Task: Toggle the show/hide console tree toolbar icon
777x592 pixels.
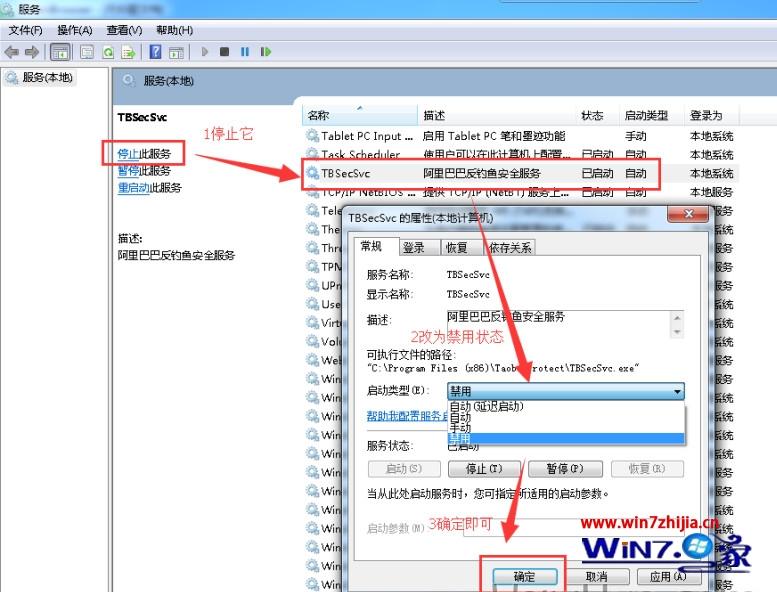Action: [x=60, y=52]
